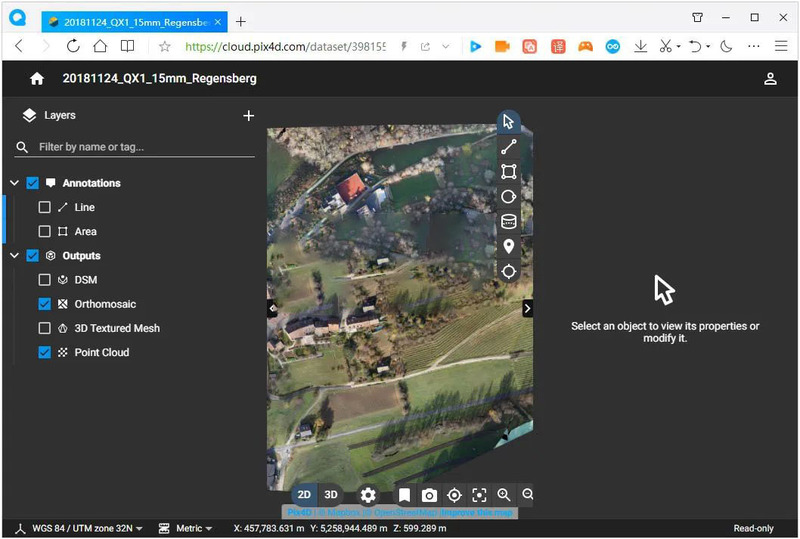Viewport: 800px width, 539px height.
Task: Take a screenshot with camera icon
Action: (x=429, y=495)
